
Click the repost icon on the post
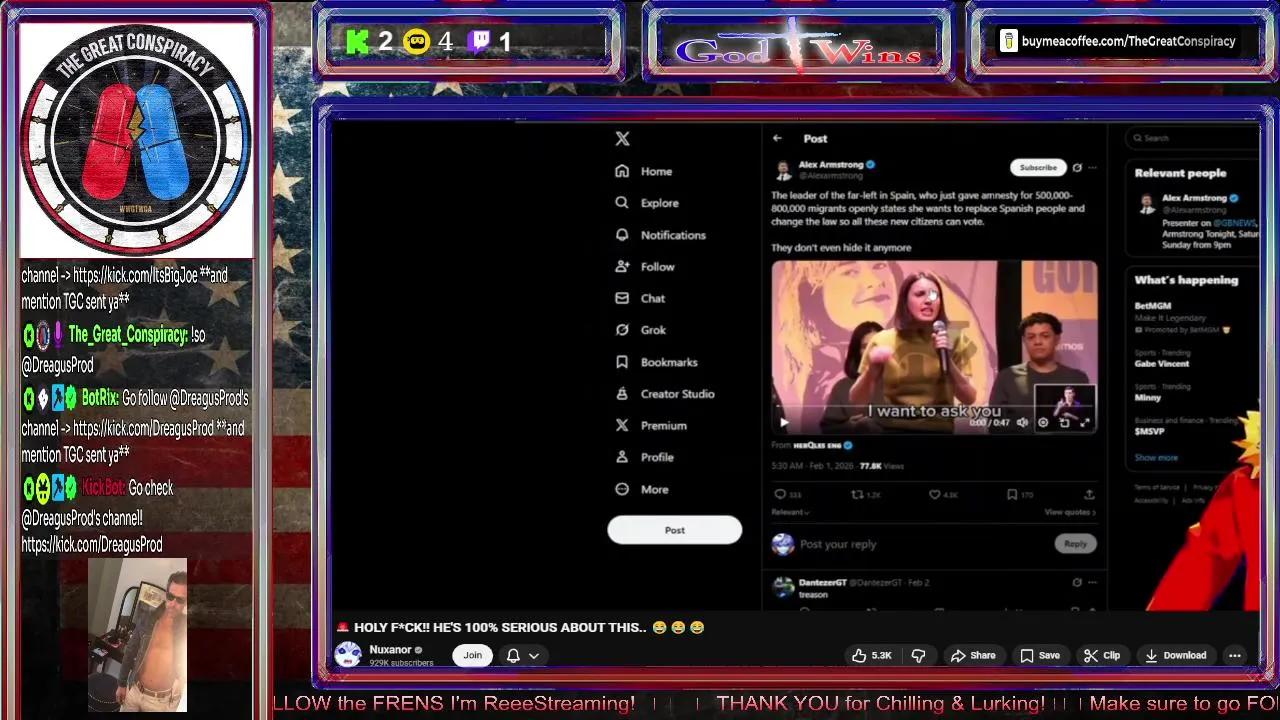[x=857, y=494]
